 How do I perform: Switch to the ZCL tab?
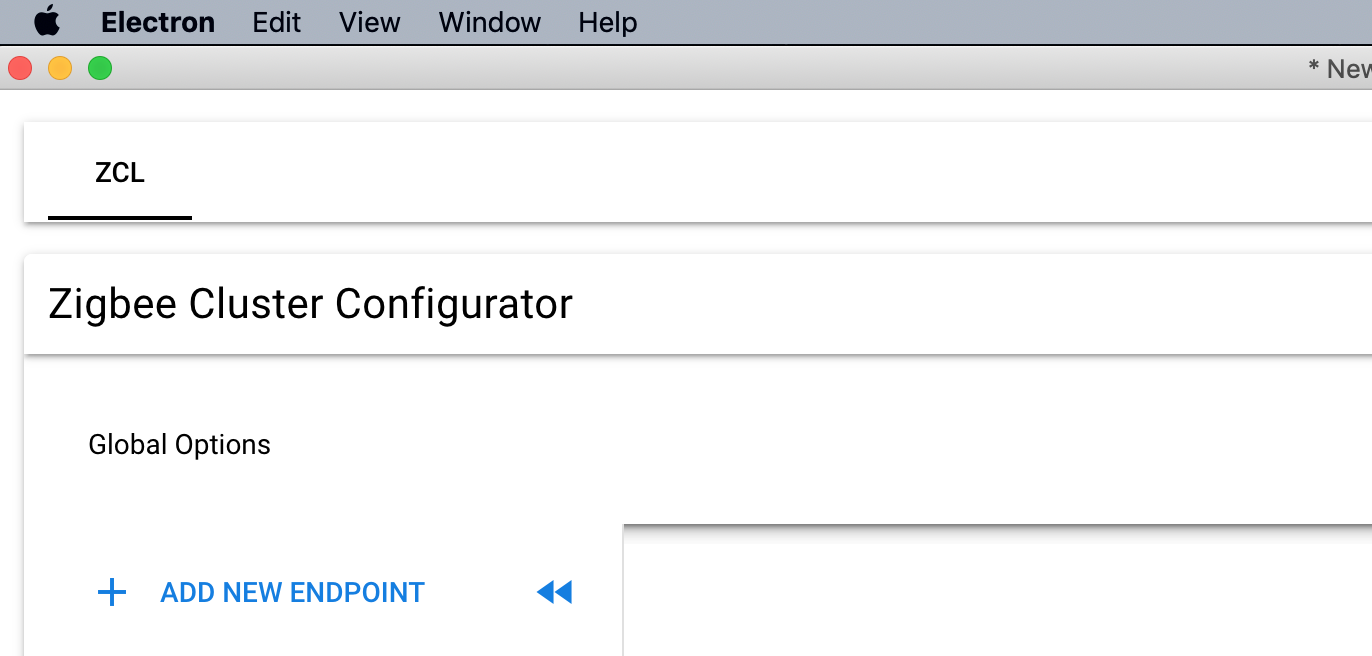[x=119, y=172]
